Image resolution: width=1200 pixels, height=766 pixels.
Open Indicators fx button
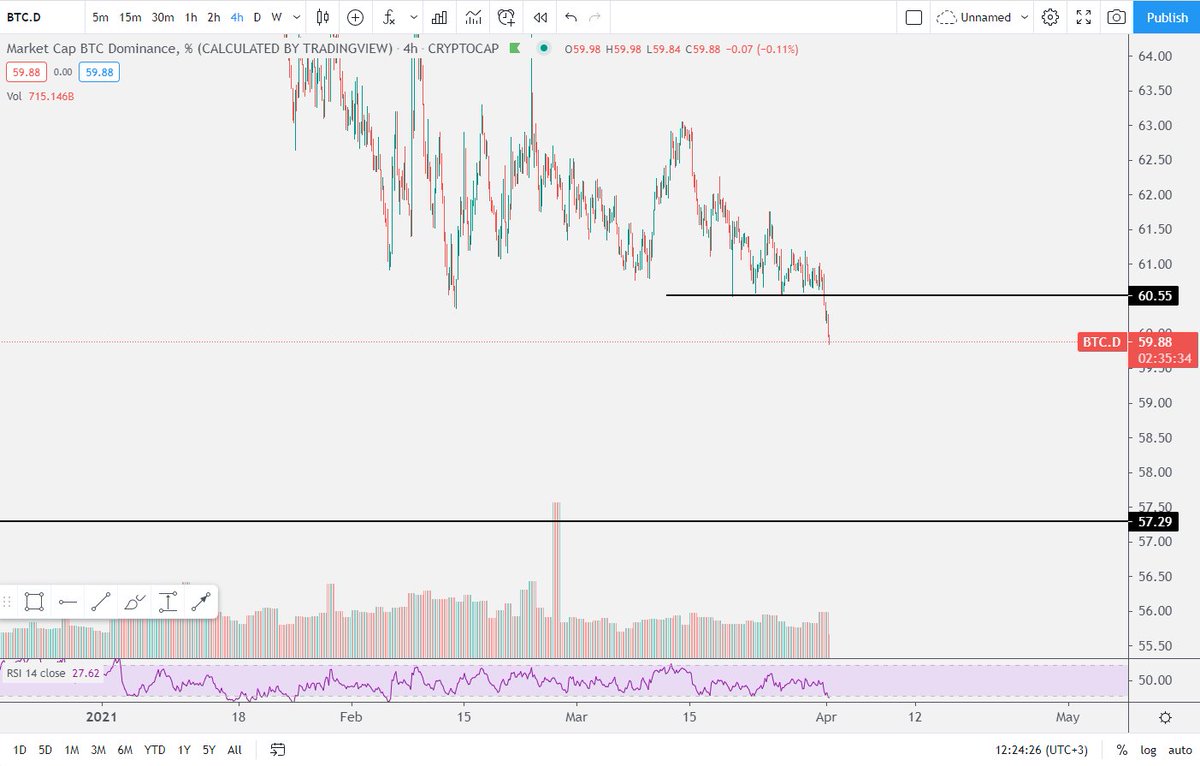coord(389,17)
